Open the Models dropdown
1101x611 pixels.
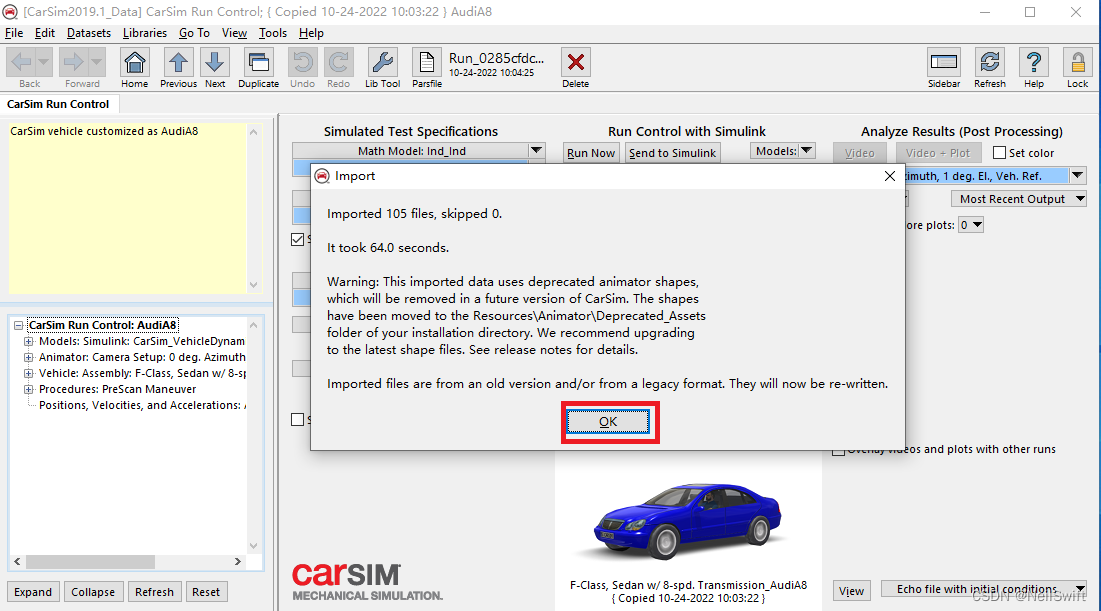point(783,150)
